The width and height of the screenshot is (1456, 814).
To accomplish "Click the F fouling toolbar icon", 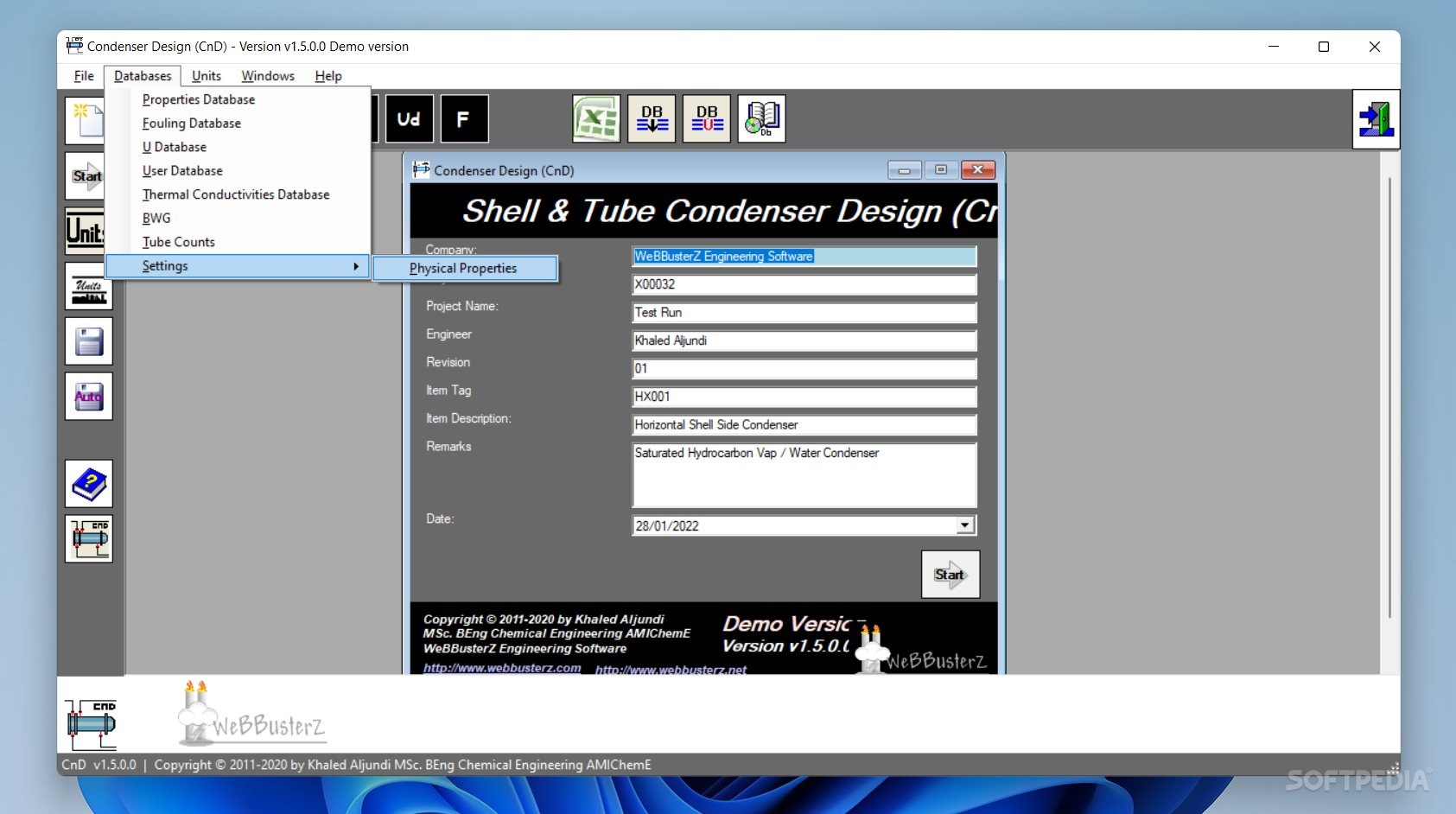I will [x=465, y=119].
